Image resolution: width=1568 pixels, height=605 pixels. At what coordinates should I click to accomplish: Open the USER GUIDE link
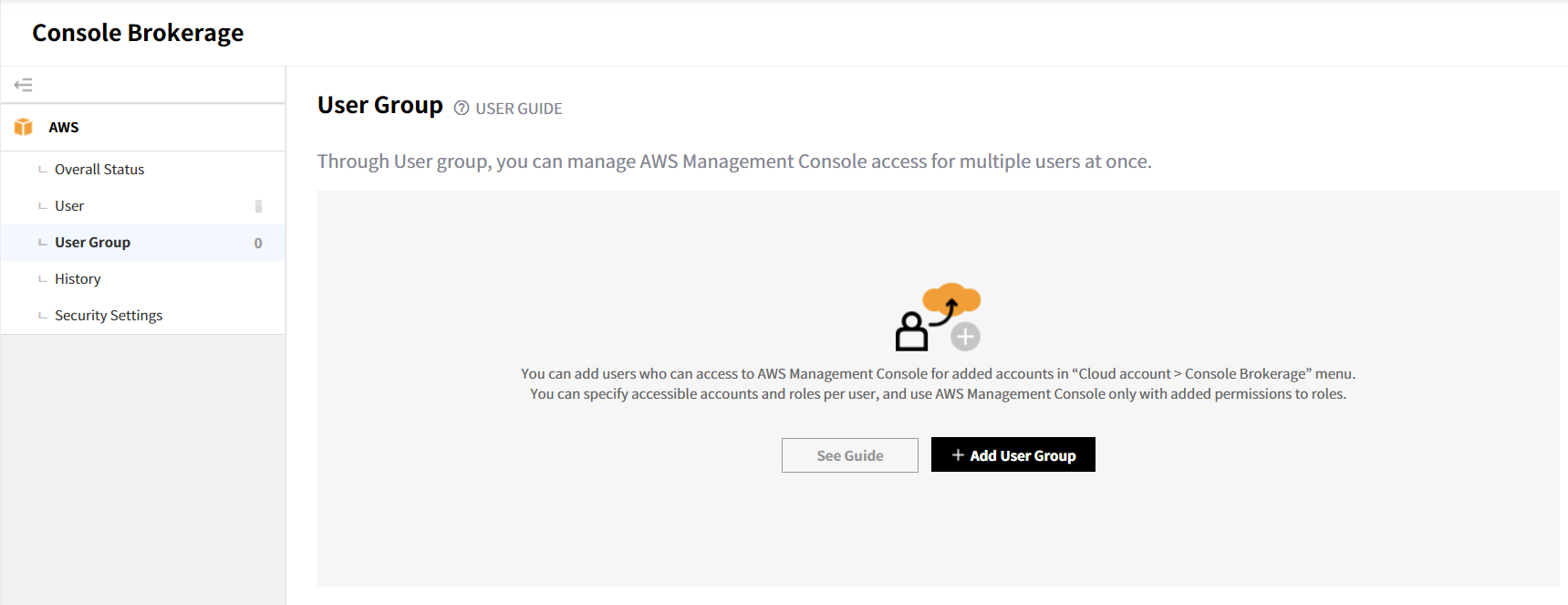518,109
